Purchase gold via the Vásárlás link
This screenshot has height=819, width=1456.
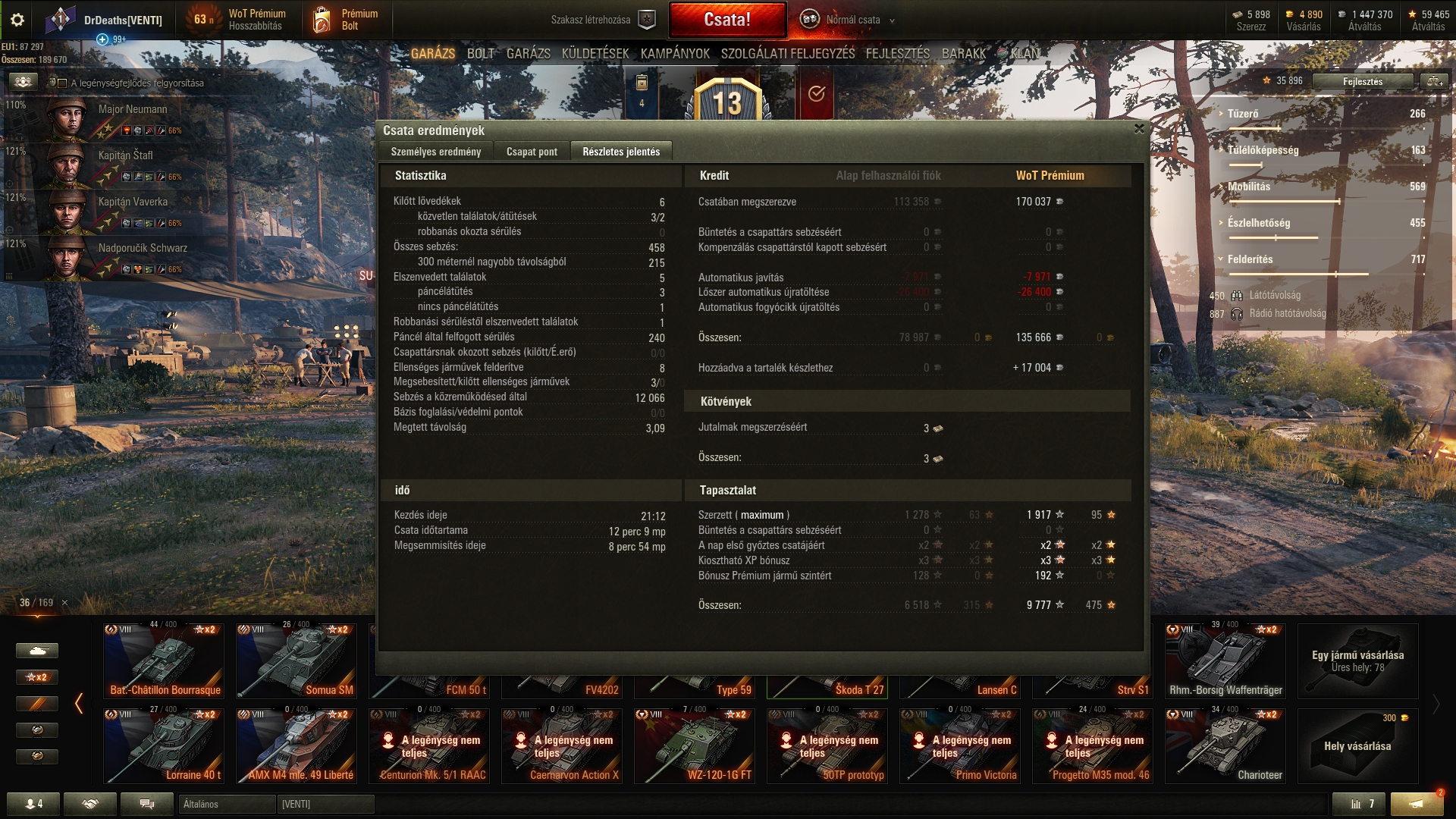click(x=1304, y=27)
